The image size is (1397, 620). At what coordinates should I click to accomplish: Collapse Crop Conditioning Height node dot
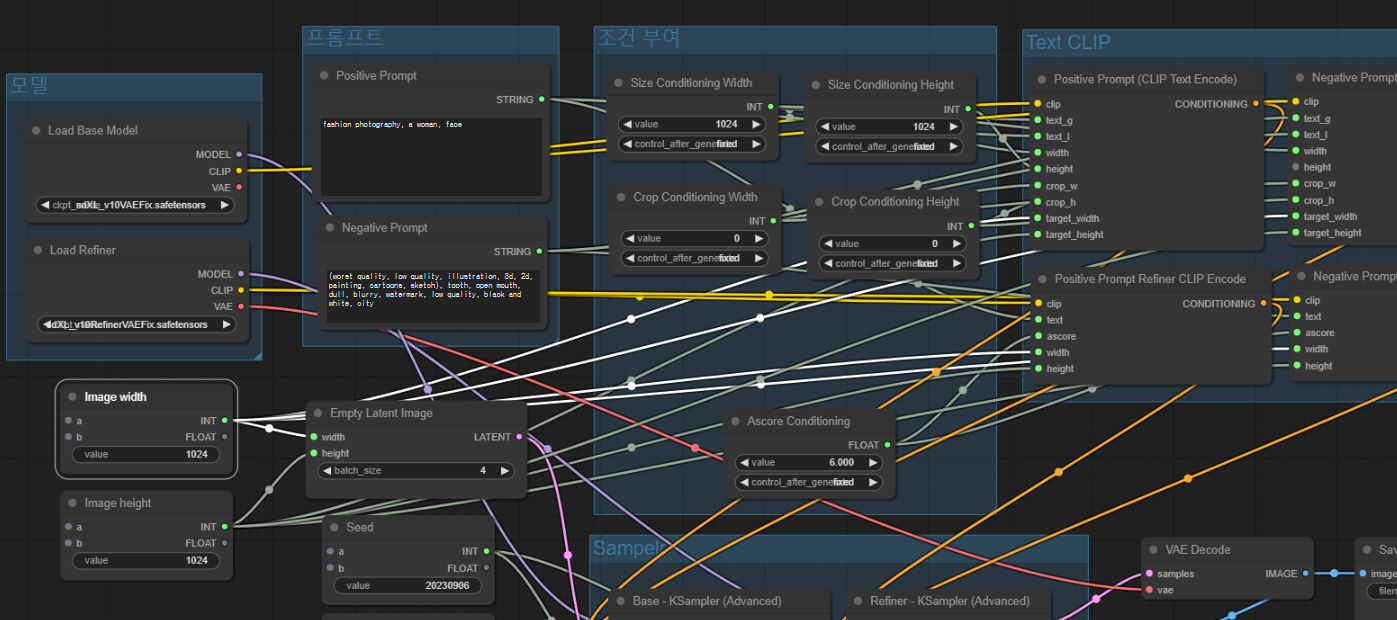pos(820,202)
